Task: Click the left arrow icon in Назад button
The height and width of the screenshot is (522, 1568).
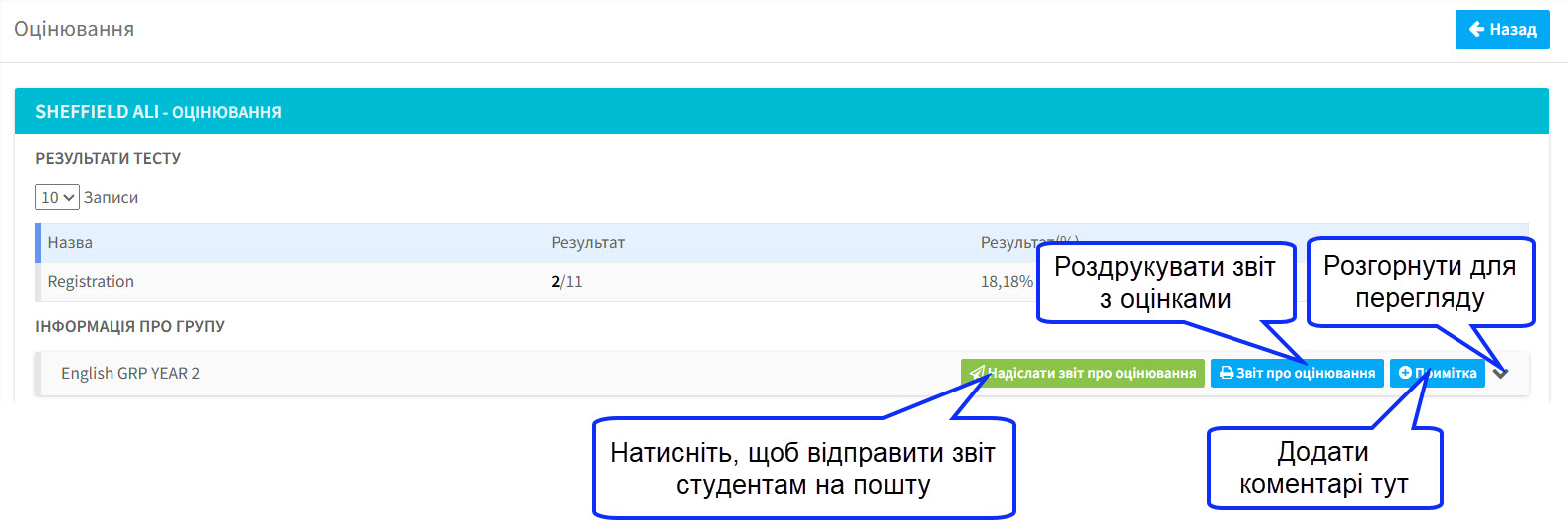Action: (x=1476, y=30)
